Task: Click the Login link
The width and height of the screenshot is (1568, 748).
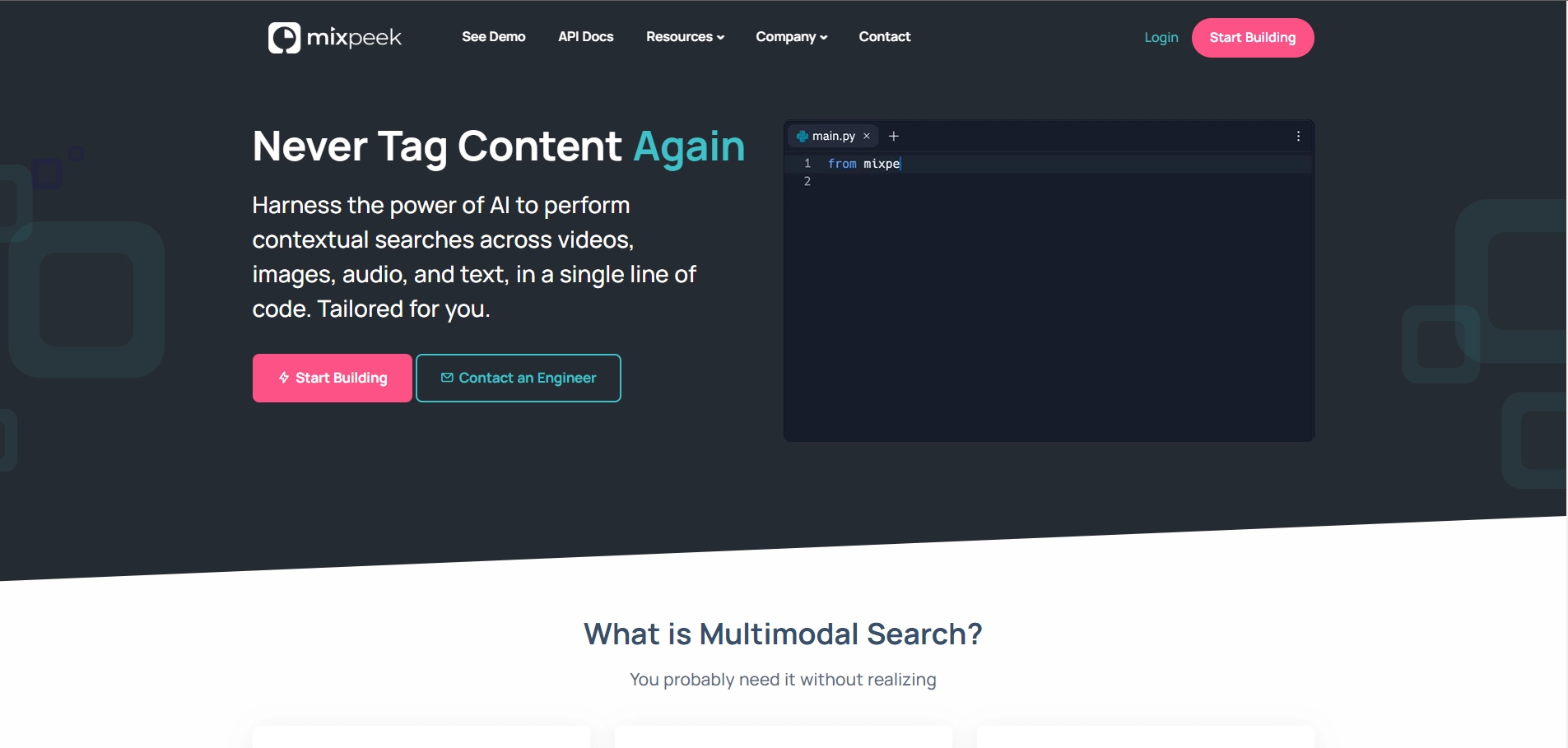Action: point(1161,38)
